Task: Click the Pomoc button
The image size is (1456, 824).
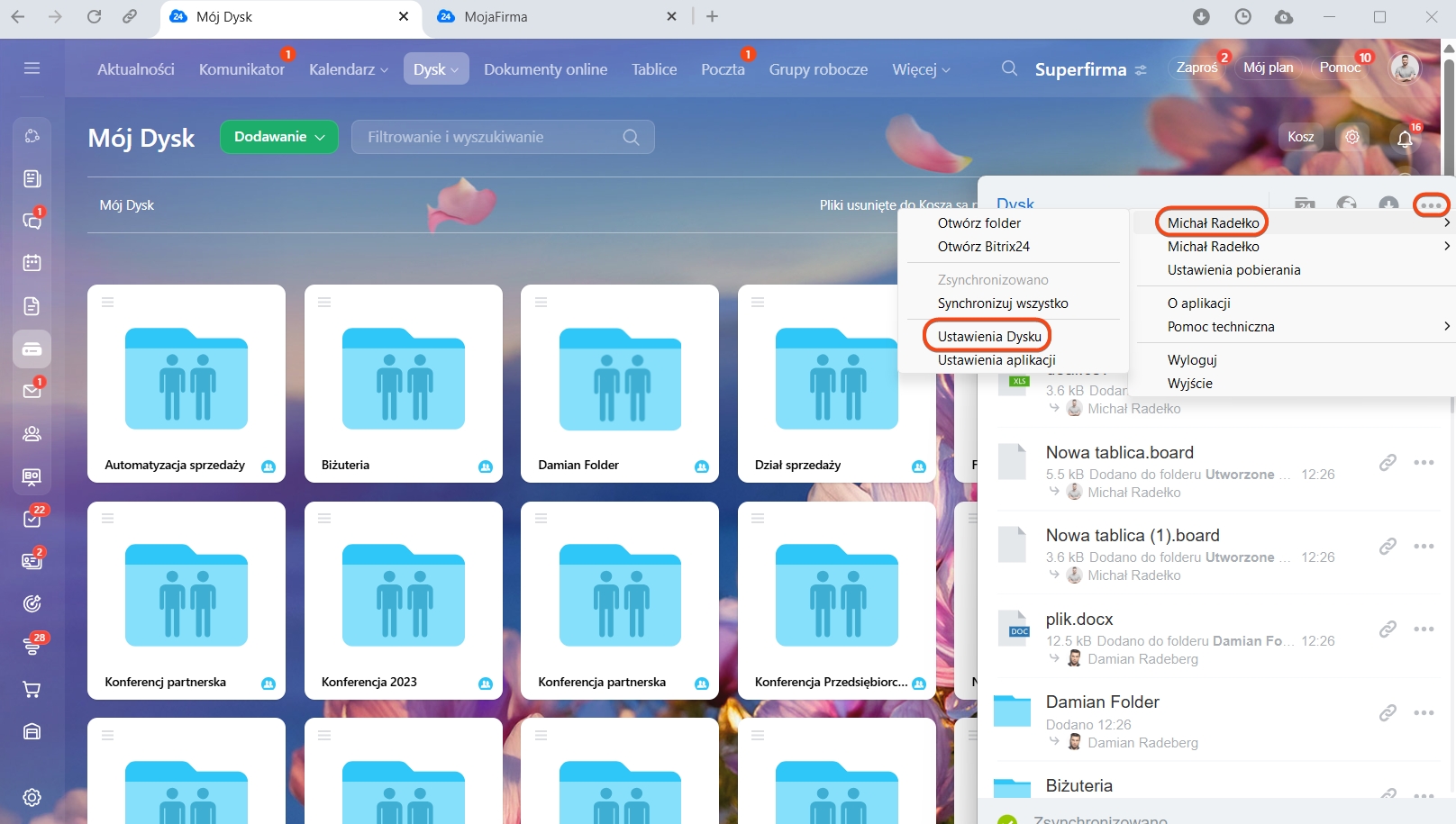Action: (x=1340, y=68)
